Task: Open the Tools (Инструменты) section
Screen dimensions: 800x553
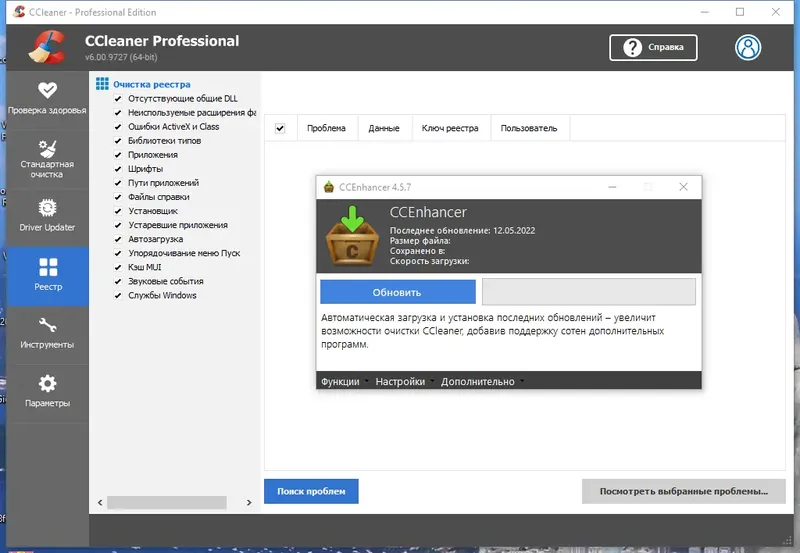Action: tap(47, 334)
